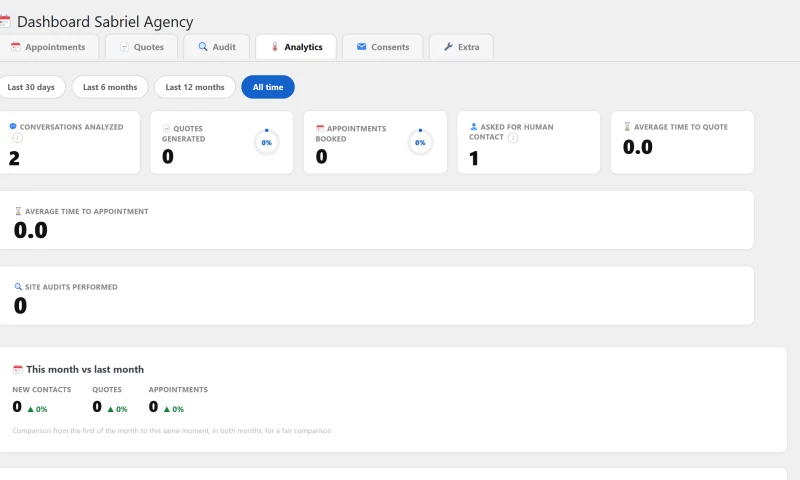Click the comparison note about fair comparison
The width and height of the screenshot is (800, 480).
click(172, 431)
